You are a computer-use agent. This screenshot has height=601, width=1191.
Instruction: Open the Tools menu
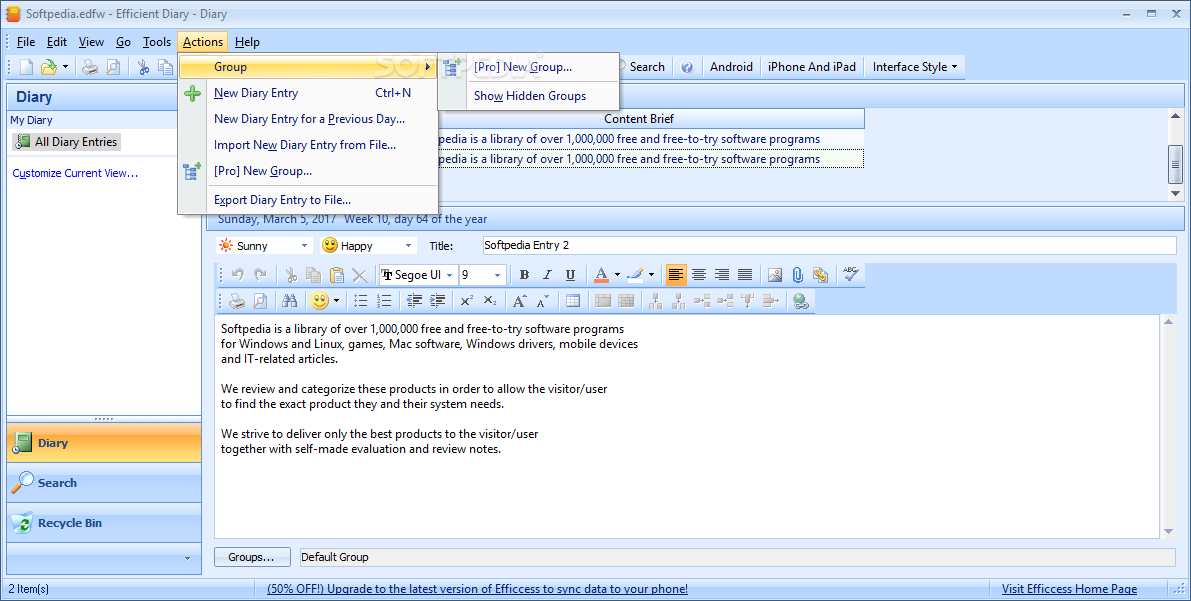[156, 42]
